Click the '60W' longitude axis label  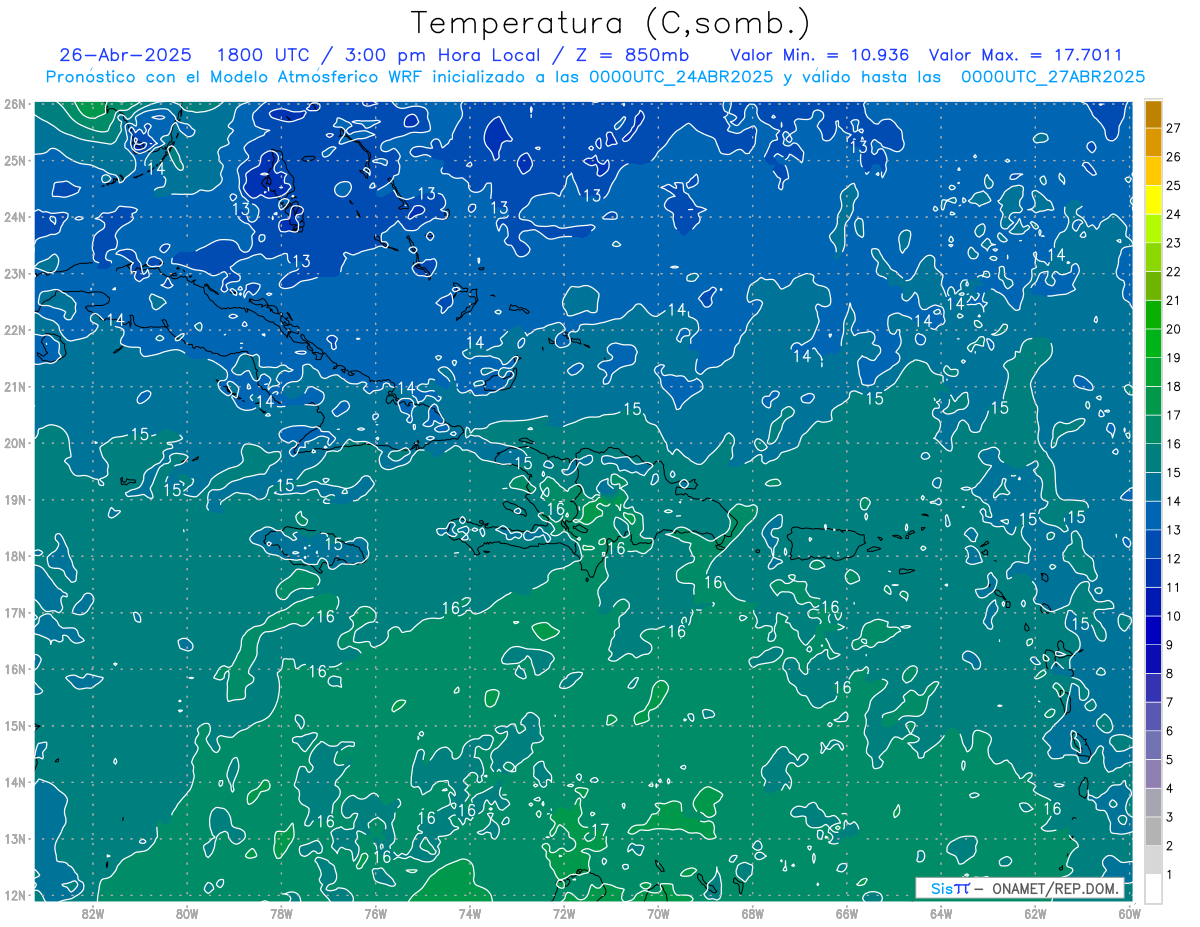click(x=1129, y=913)
